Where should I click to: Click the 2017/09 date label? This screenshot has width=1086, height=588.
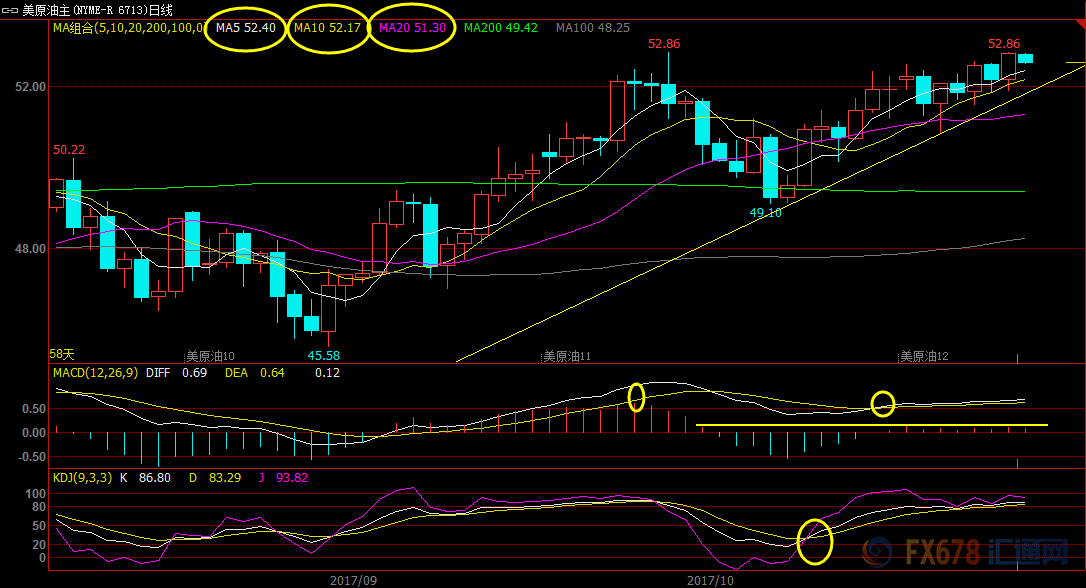[x=353, y=580]
